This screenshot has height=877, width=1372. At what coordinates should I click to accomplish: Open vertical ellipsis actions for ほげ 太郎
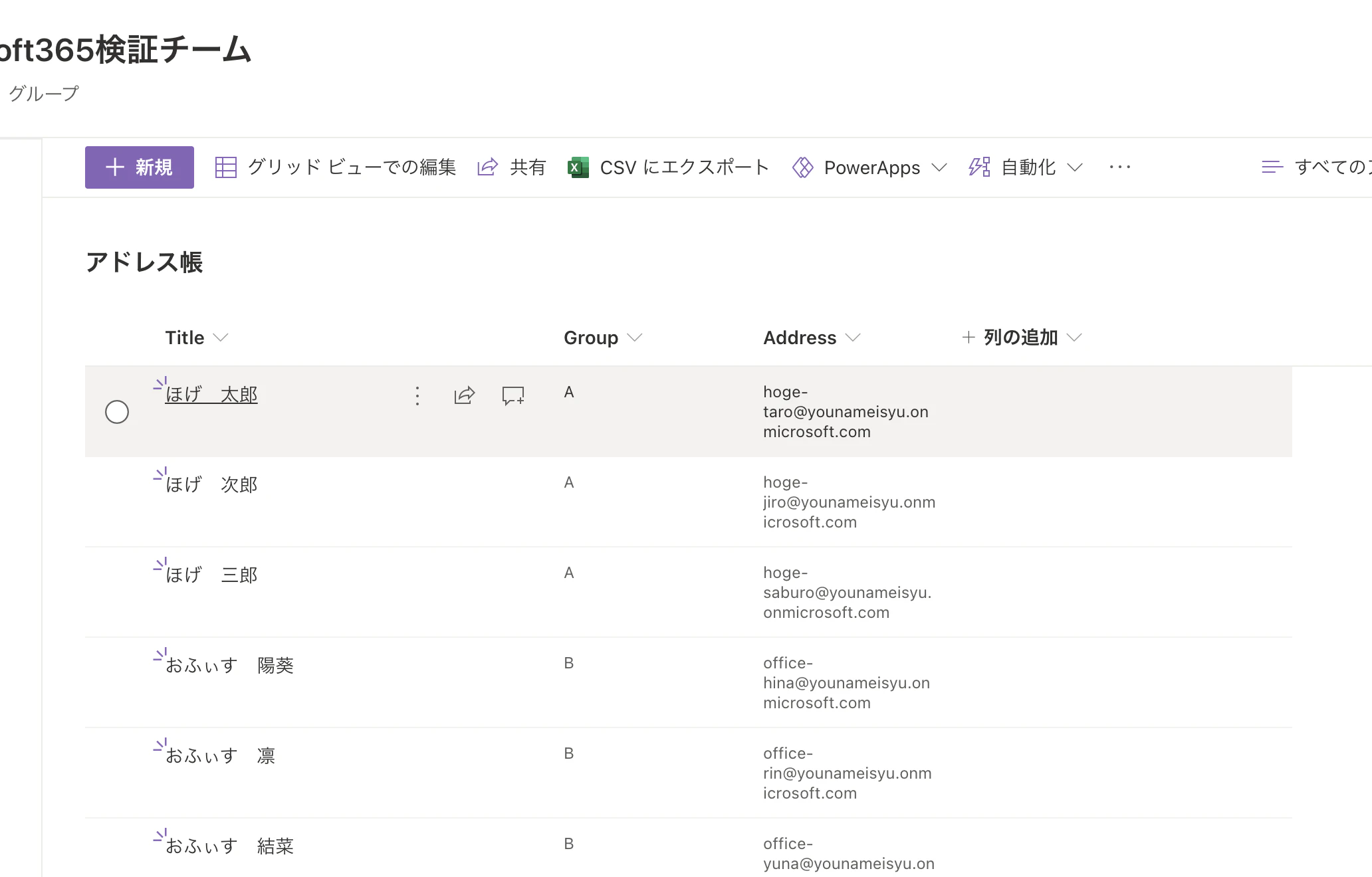tap(417, 396)
